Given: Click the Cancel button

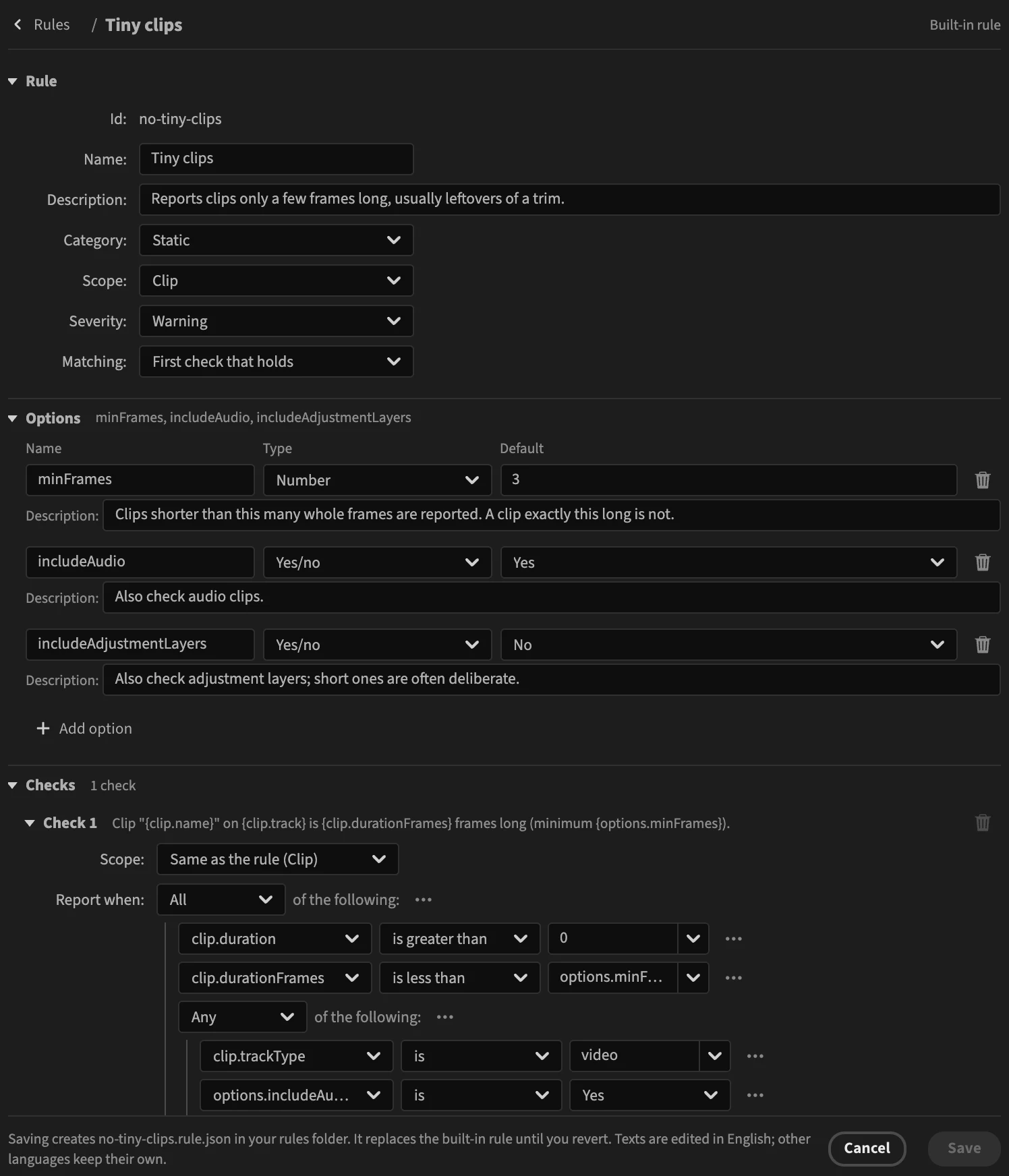Looking at the screenshot, I should (x=867, y=1148).
